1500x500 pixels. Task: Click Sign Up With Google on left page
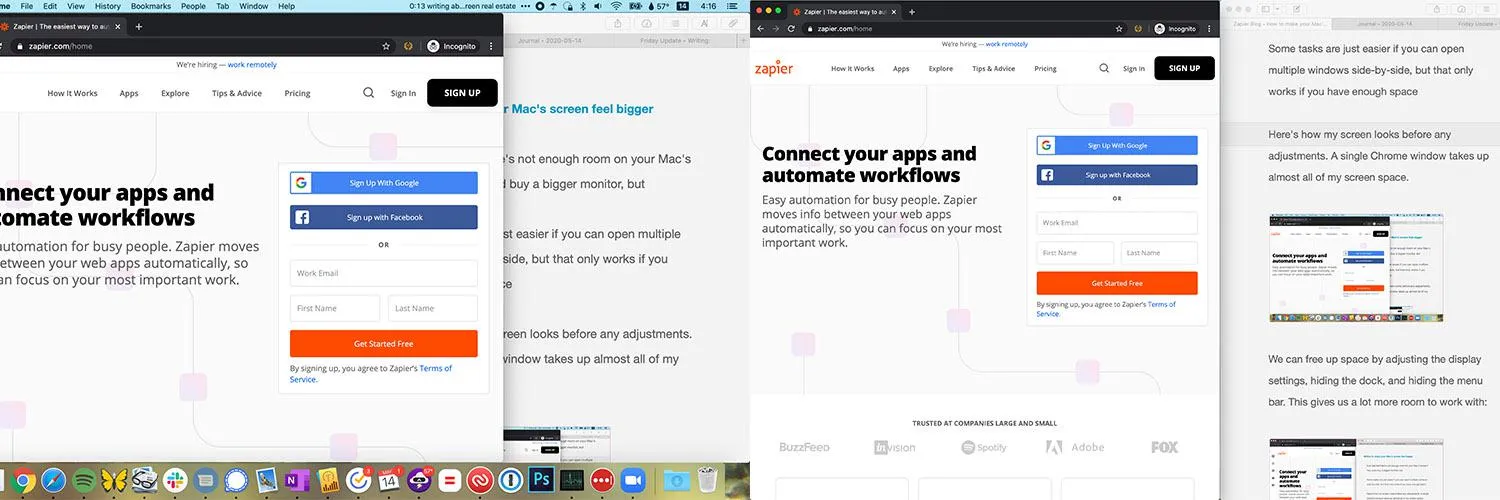point(384,183)
